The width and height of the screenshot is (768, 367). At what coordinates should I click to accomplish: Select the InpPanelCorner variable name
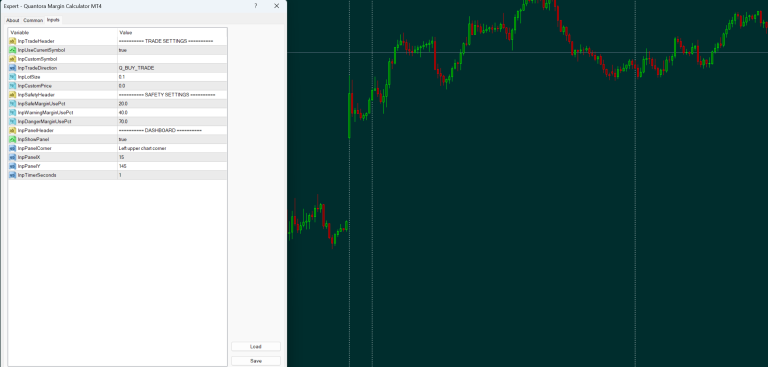point(34,148)
